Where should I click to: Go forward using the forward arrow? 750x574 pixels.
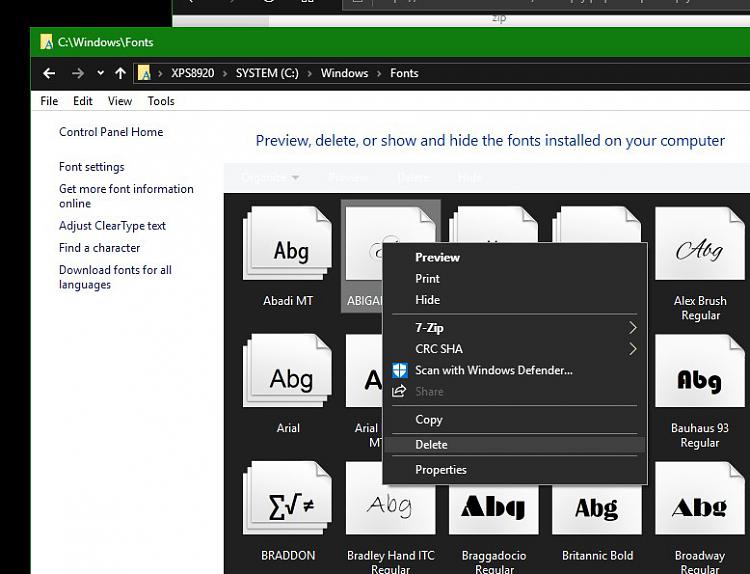77,73
